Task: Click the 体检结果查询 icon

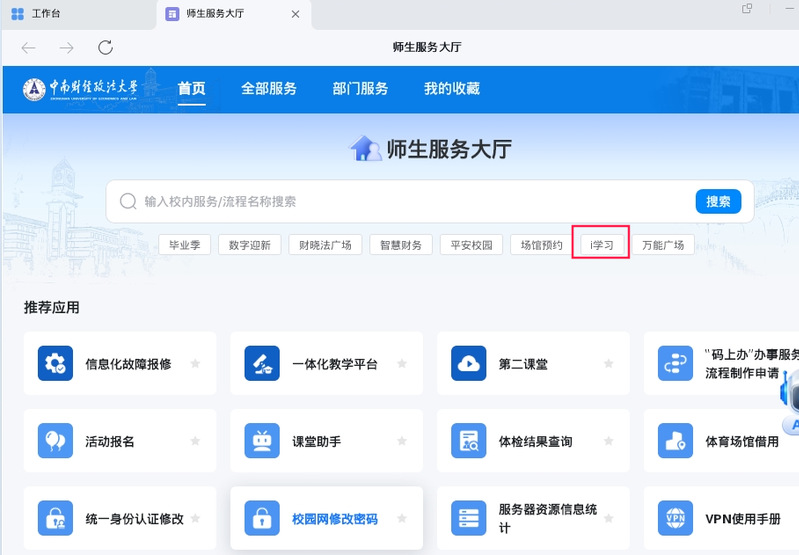Action: 469,441
